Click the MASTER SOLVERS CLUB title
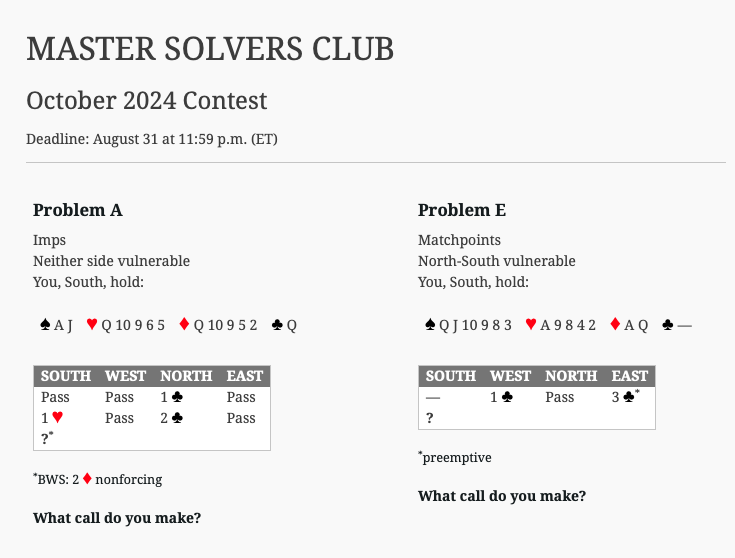The image size is (735, 558). [210, 49]
